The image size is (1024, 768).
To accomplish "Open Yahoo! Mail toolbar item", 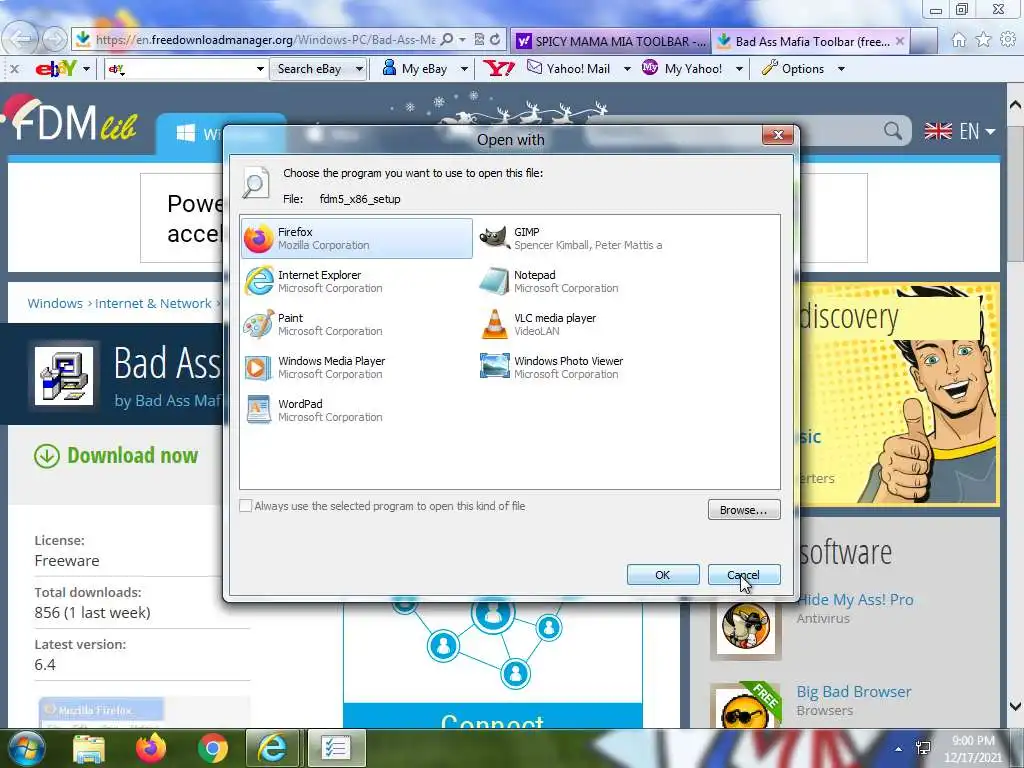I will coord(569,69).
